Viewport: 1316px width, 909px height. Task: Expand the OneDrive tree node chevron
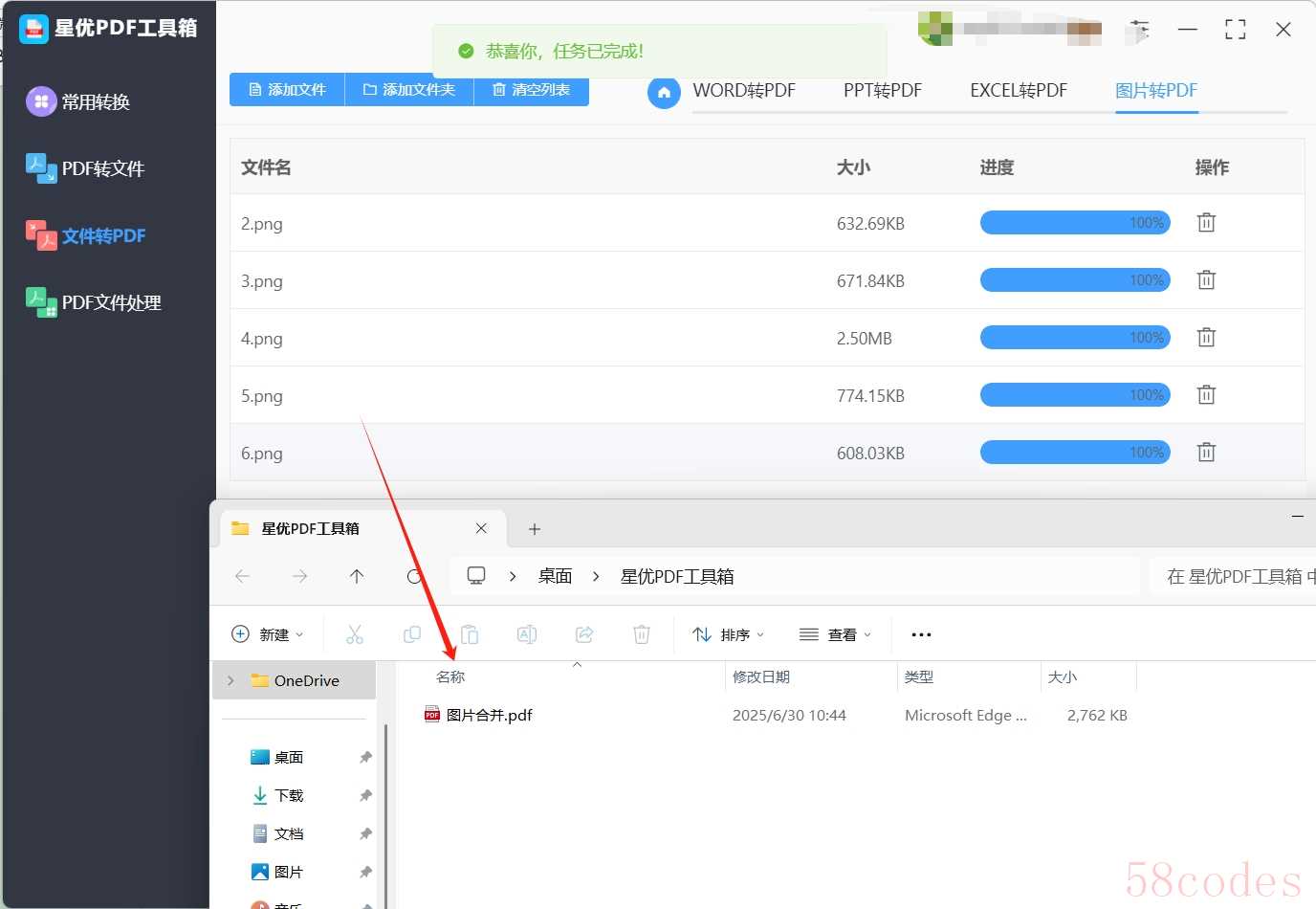(230, 680)
